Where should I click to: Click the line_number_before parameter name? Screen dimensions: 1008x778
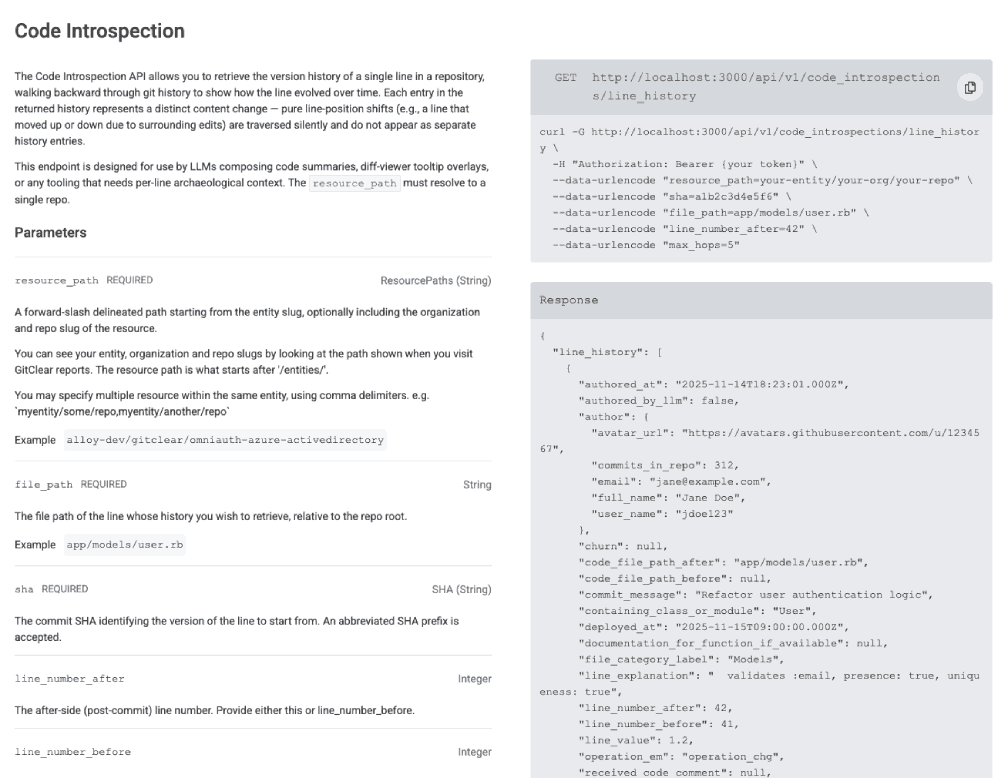72,752
